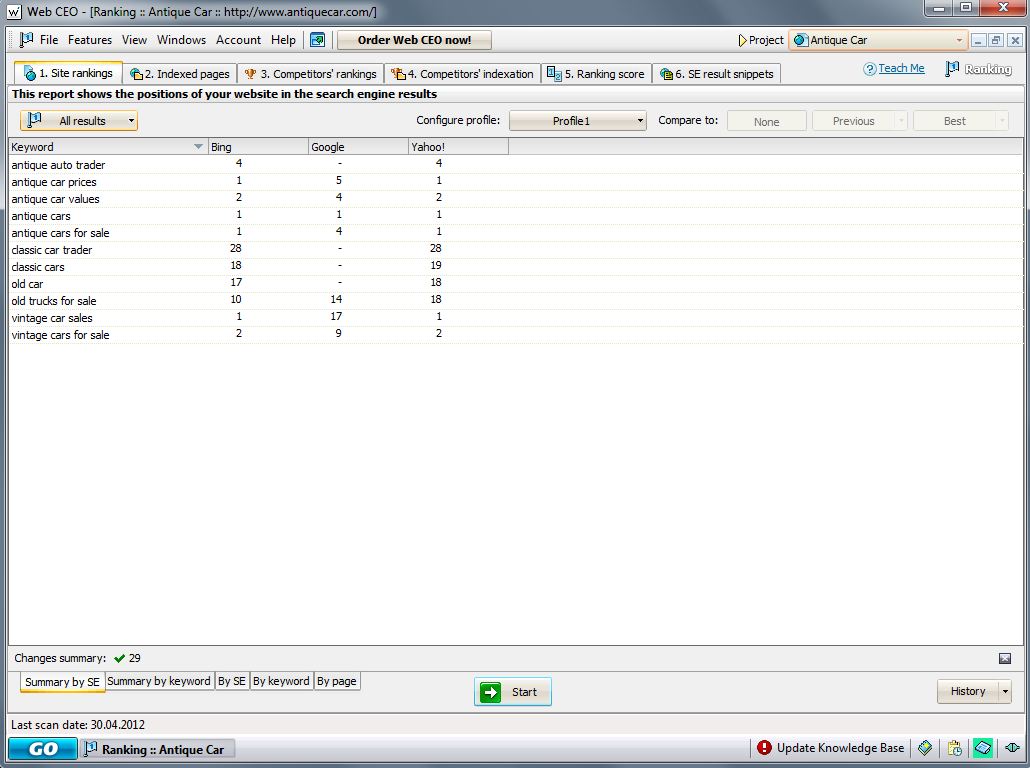The height and width of the screenshot is (768, 1030).
Task: Collapse the changes summary panel icon
Action: pos(1005,658)
